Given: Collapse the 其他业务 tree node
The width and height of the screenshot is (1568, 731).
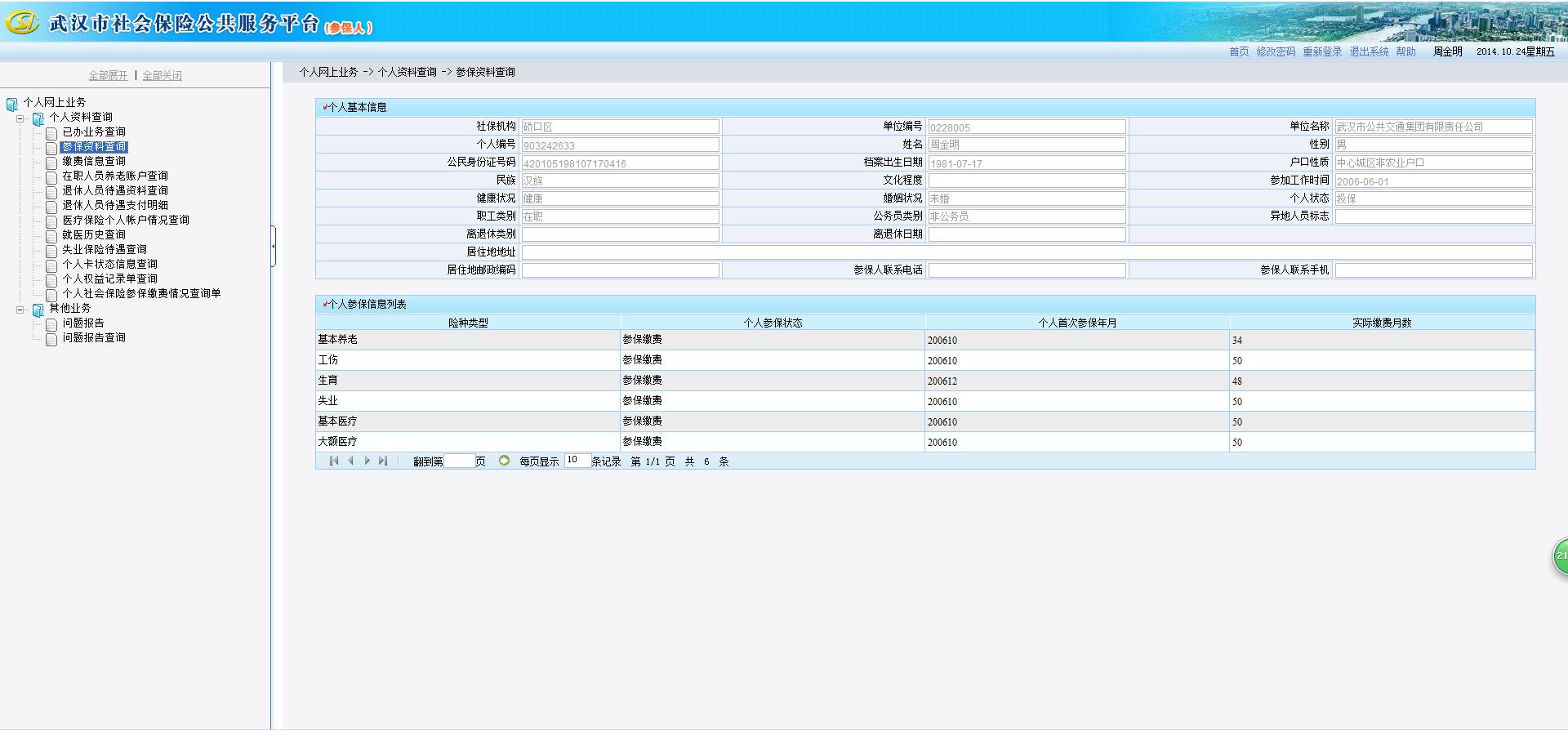Looking at the screenshot, I should (x=20, y=310).
